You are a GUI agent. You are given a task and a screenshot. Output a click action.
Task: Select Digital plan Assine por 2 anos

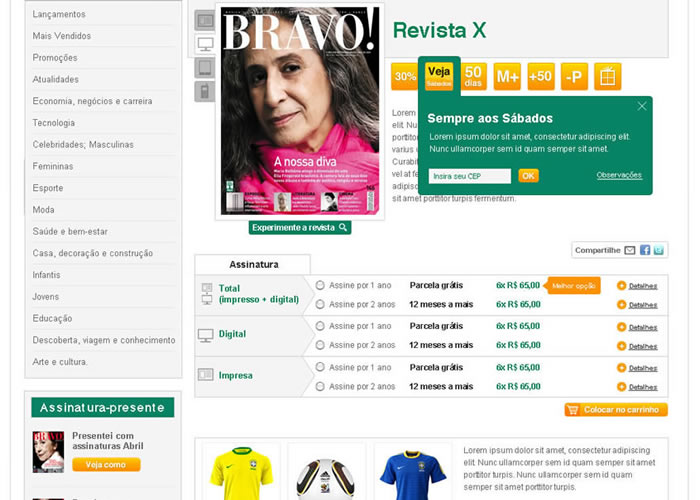coord(320,345)
